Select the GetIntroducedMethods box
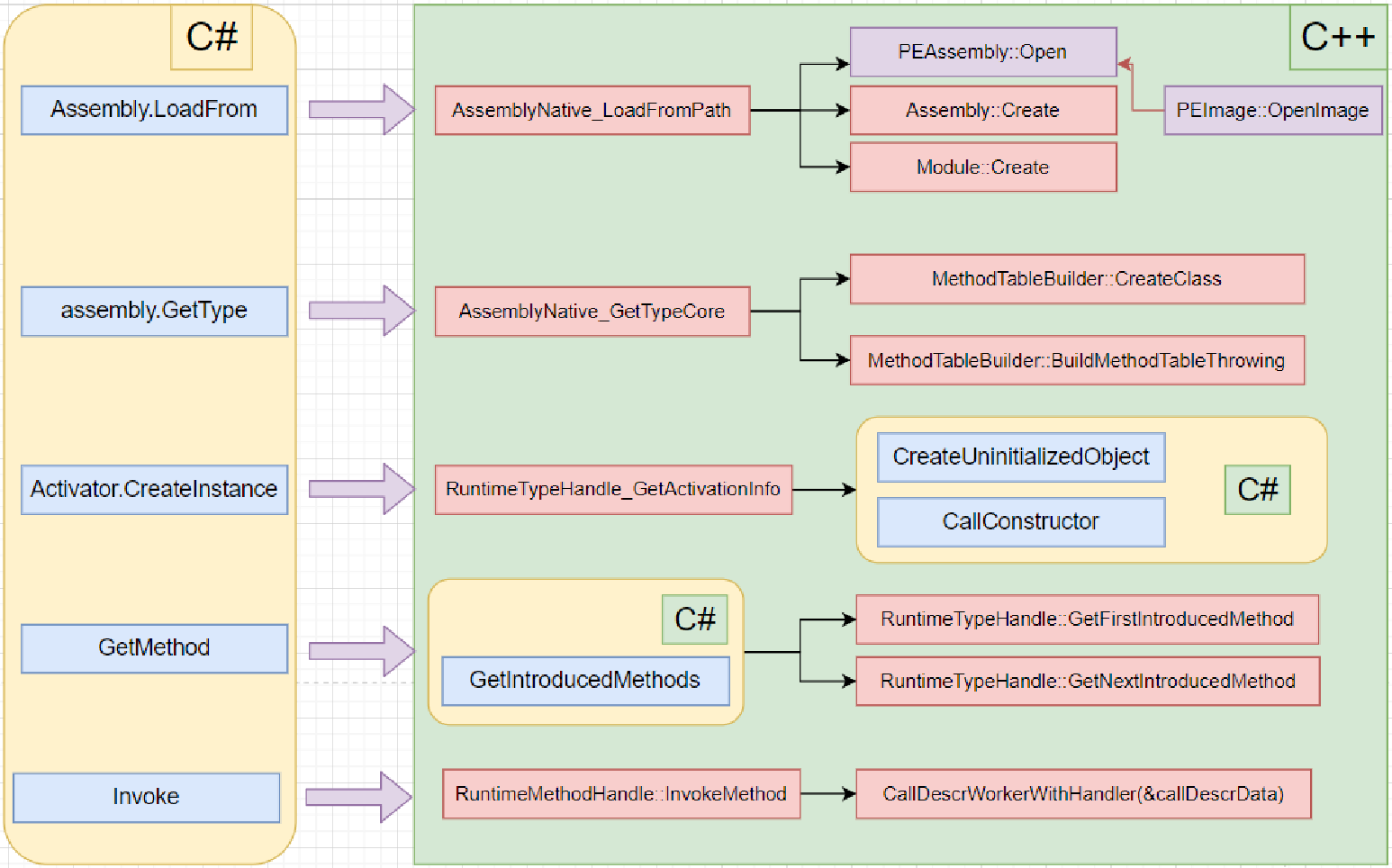Viewport: 1392px width, 868px height. [x=584, y=680]
